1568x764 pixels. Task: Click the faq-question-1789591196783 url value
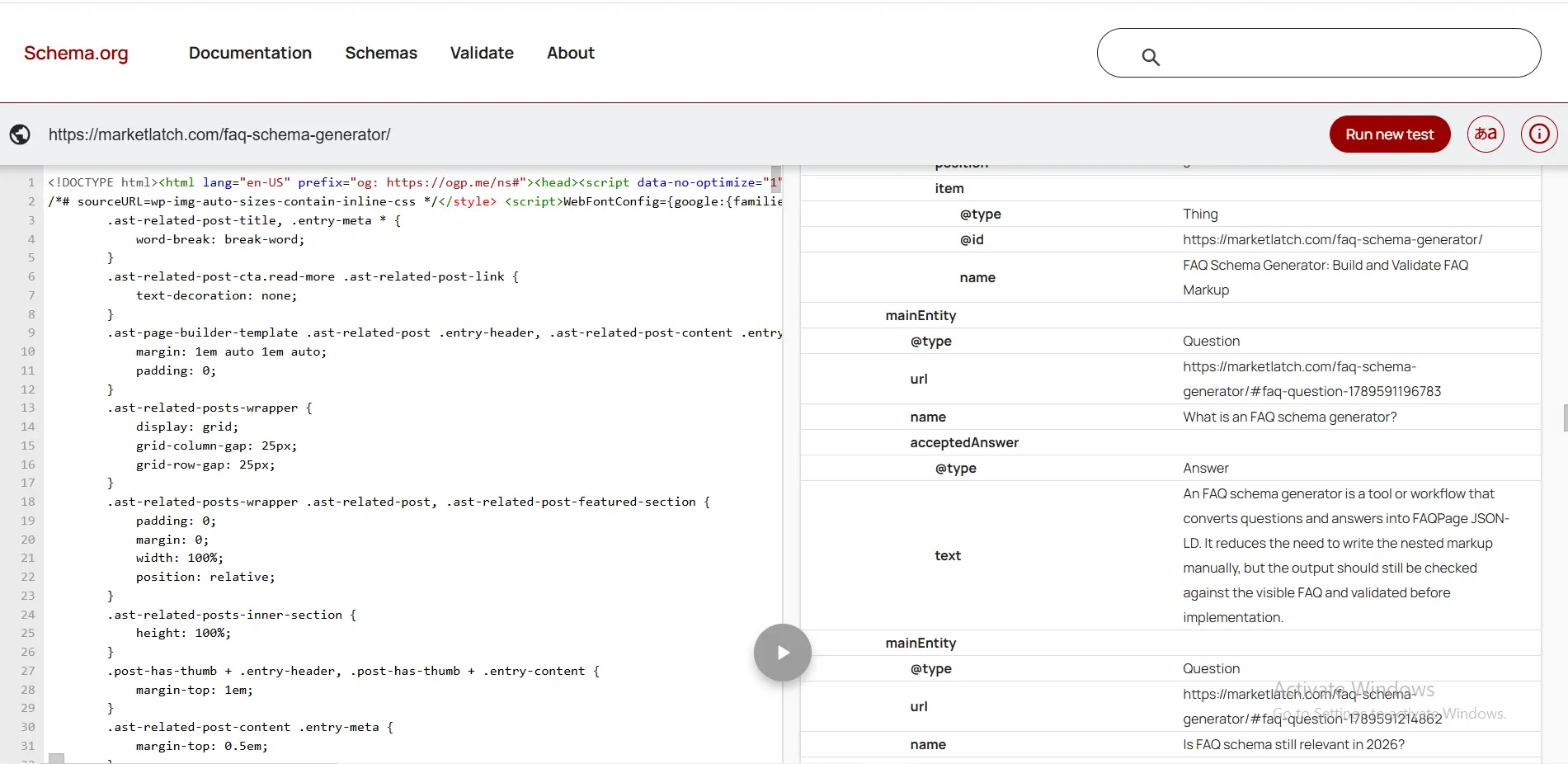pos(1311,379)
